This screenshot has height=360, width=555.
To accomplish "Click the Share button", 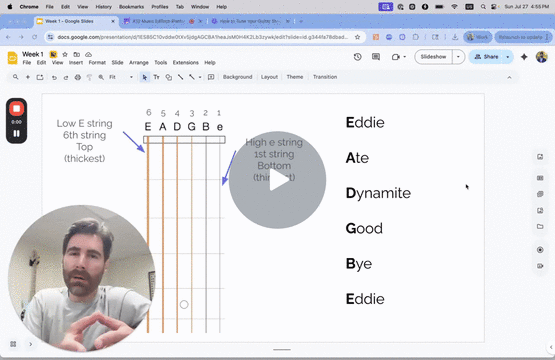I will 487,57.
